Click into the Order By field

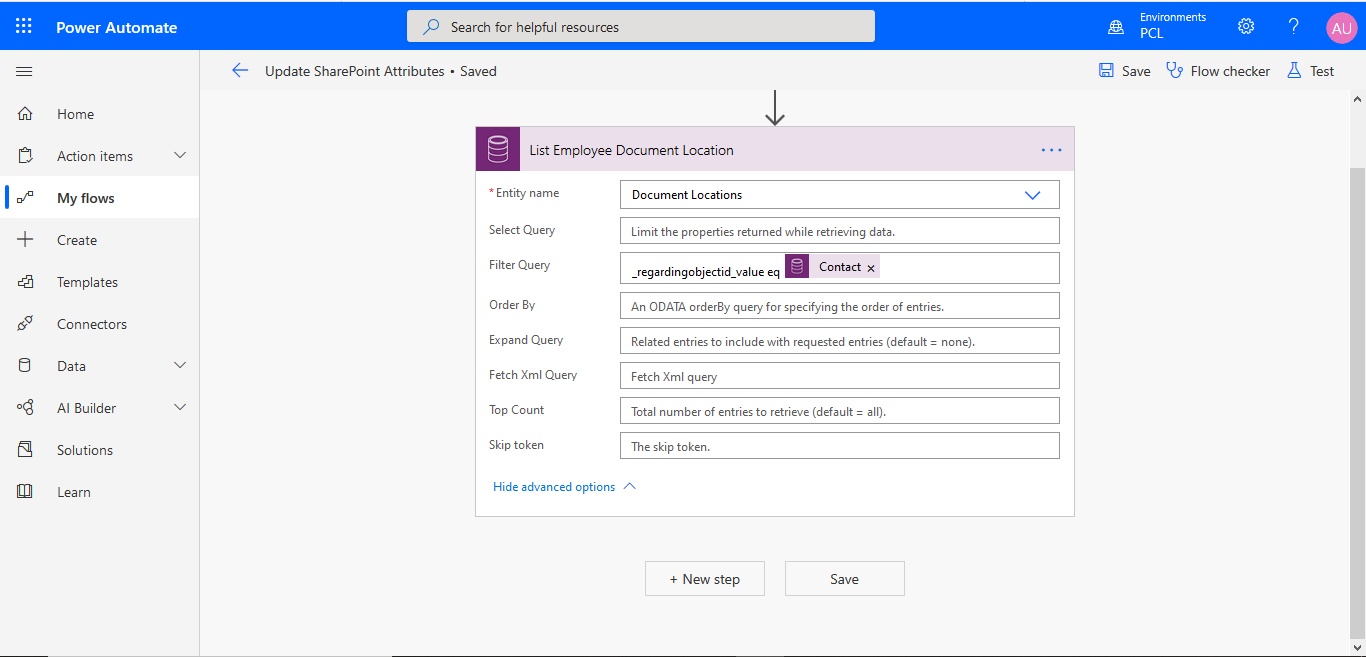(x=839, y=306)
